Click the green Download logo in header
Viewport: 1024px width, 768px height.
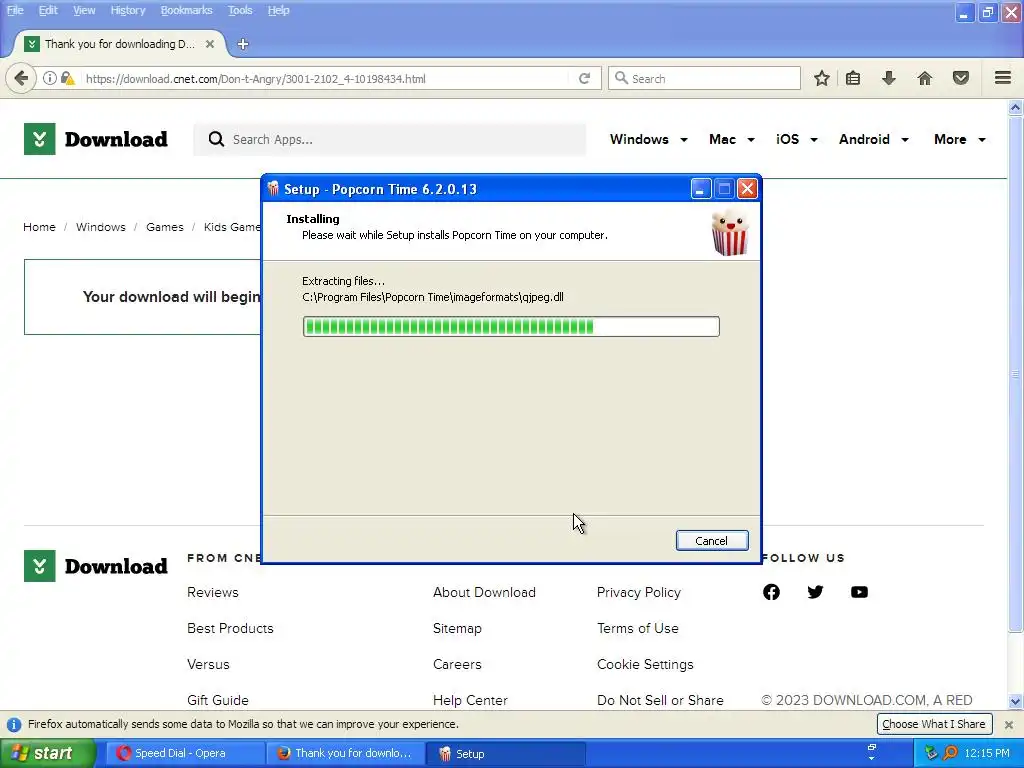coord(96,139)
